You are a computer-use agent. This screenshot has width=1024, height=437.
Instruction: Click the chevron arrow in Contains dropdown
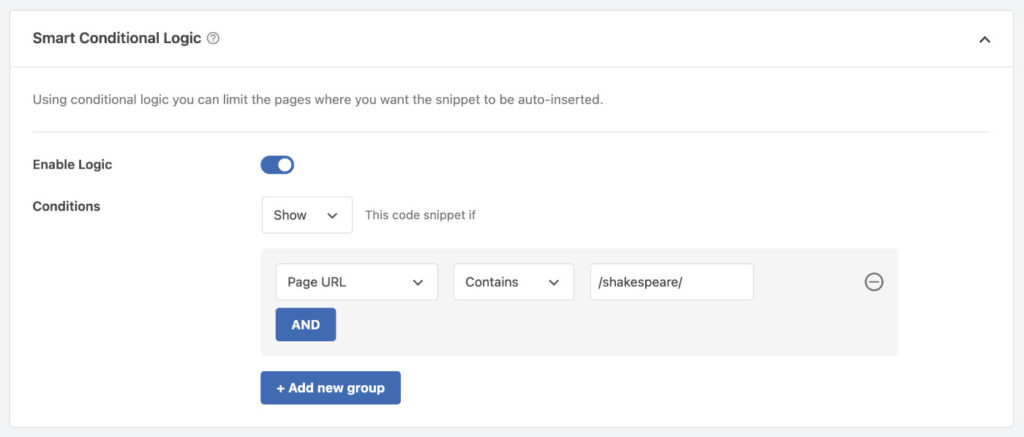[x=553, y=282]
